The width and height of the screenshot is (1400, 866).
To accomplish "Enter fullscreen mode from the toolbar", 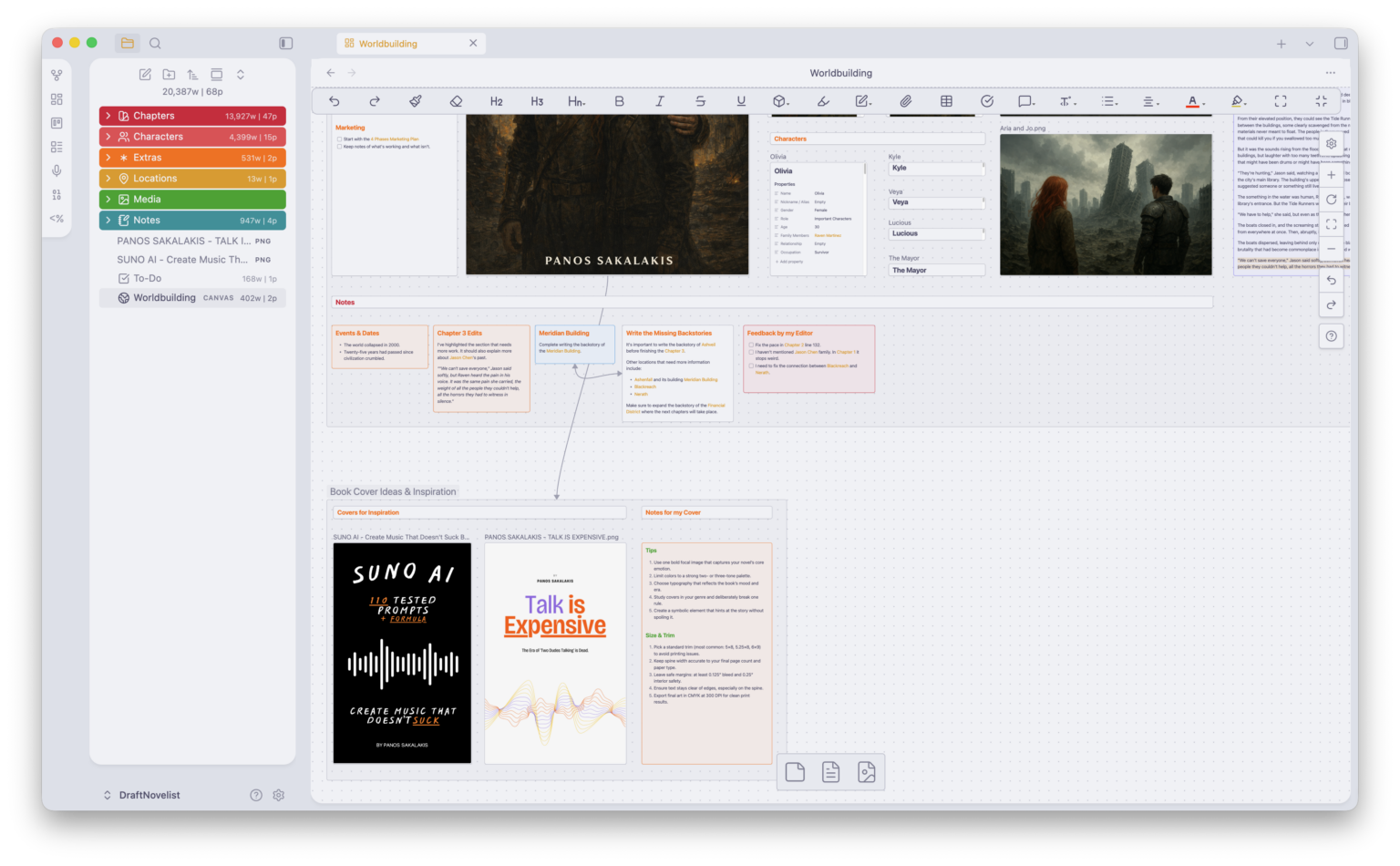I will pyautogui.click(x=1280, y=101).
